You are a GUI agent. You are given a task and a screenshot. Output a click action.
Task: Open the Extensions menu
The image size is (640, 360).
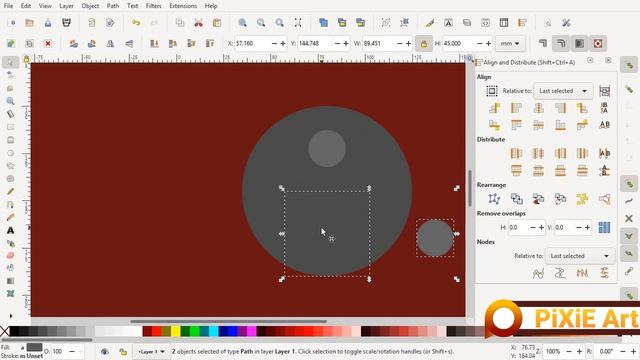click(183, 6)
